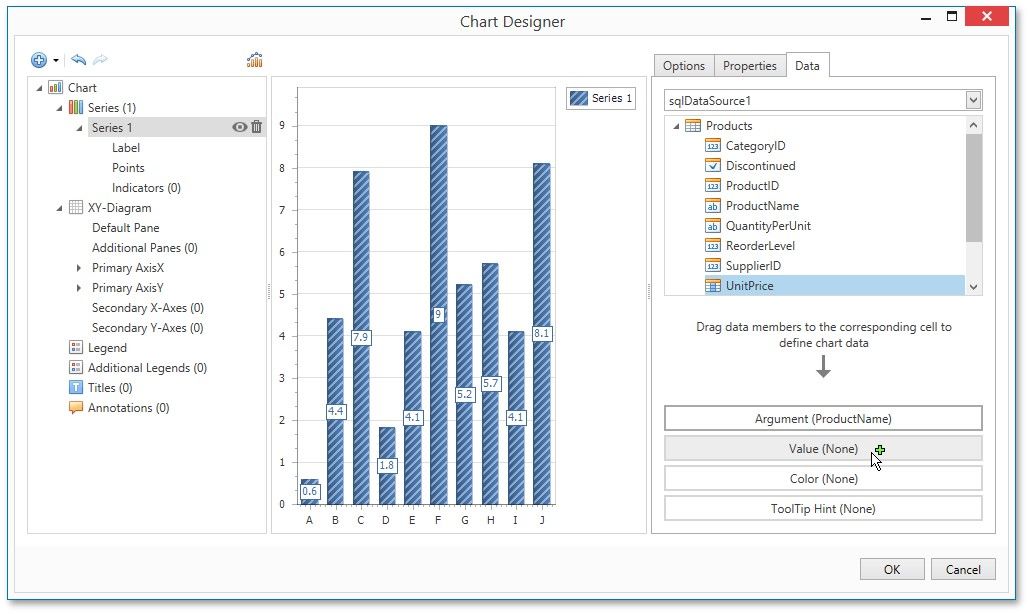The width and height of the screenshot is (1029, 614).
Task: Click the add element plus icon
Action: pyautogui.click(x=39, y=60)
